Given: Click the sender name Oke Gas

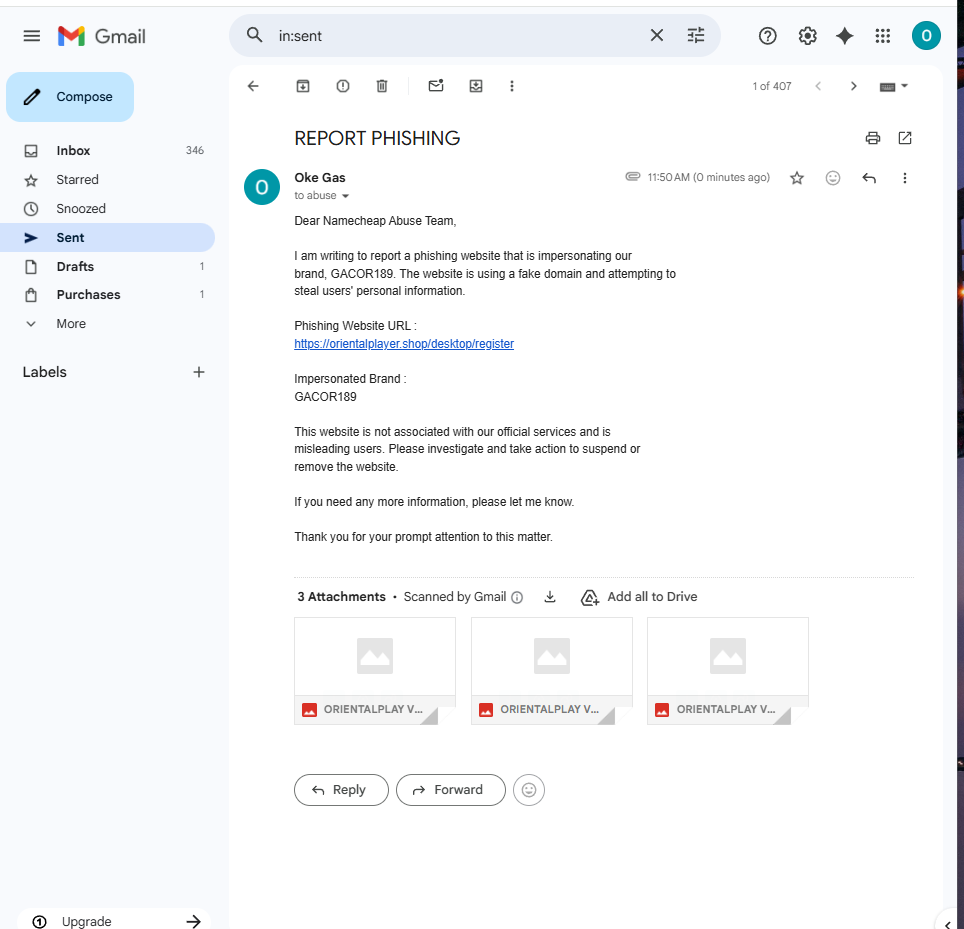Looking at the screenshot, I should pos(320,178).
